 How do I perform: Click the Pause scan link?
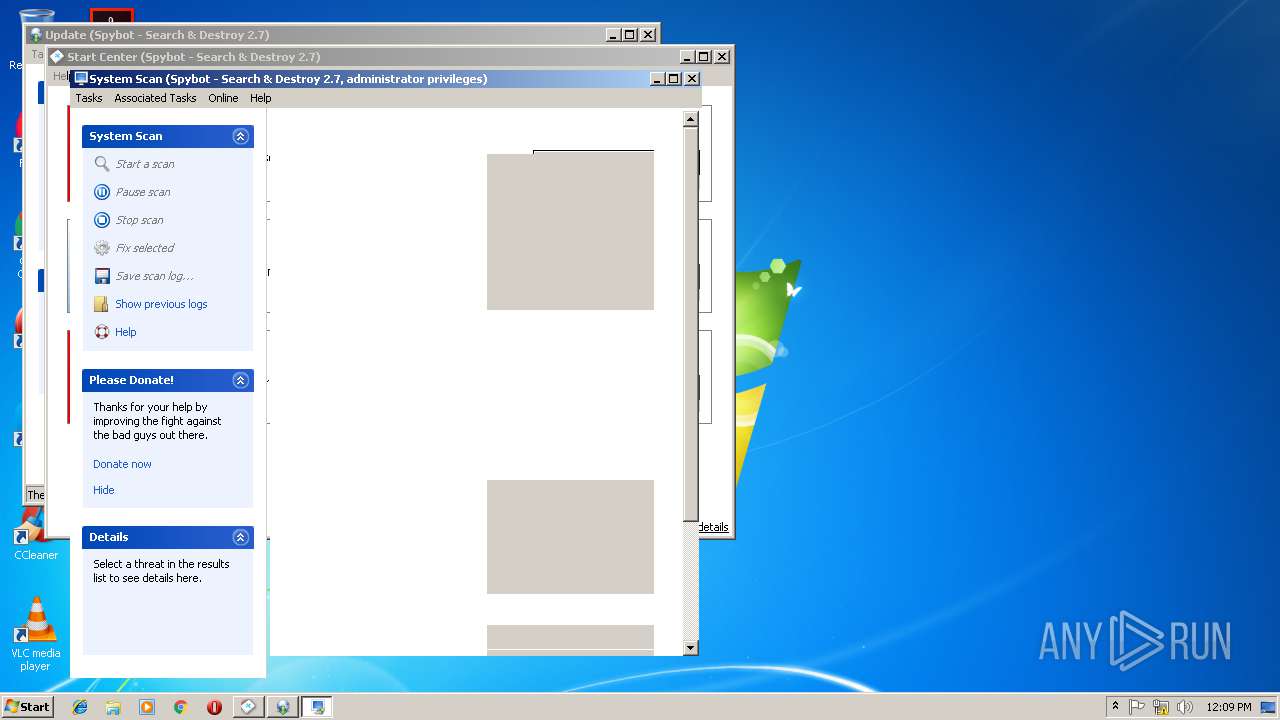tap(143, 192)
